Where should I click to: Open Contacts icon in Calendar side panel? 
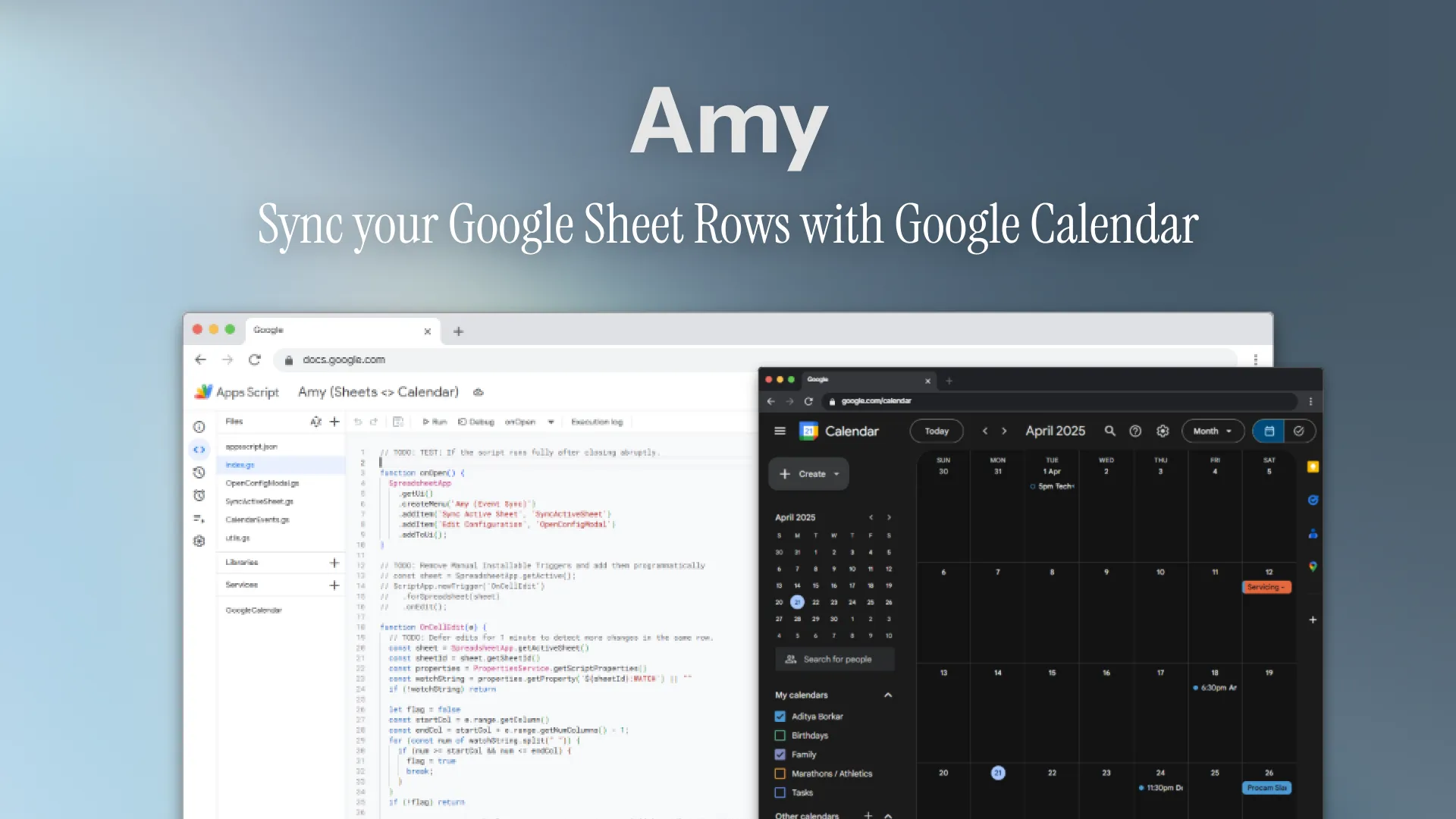(x=1313, y=534)
